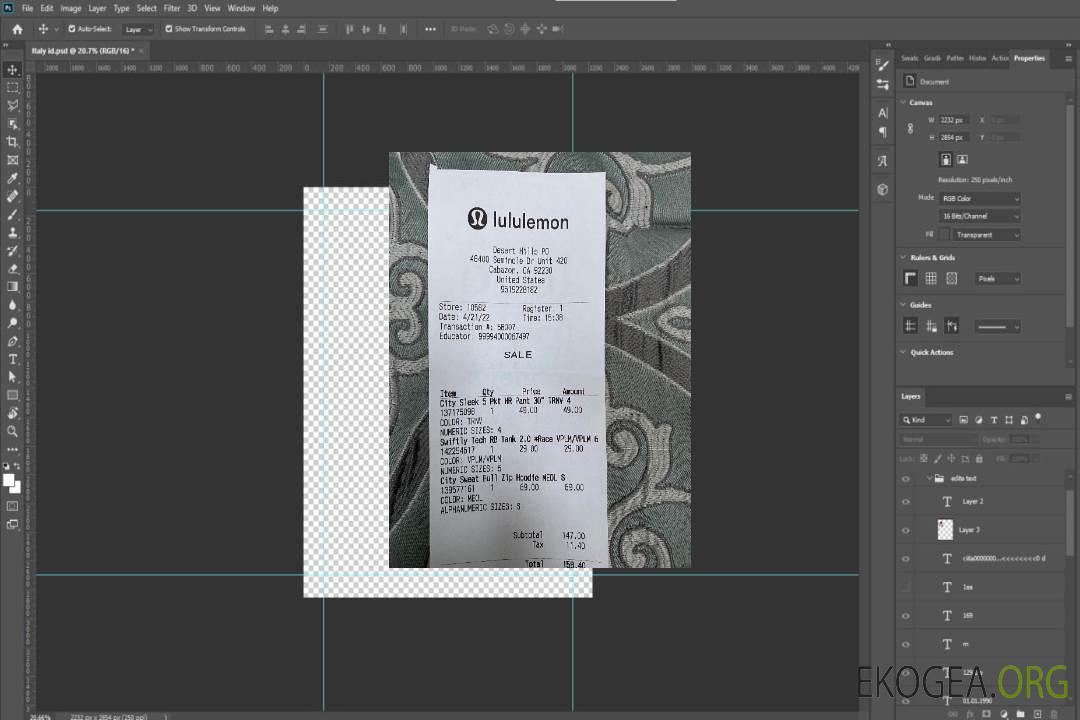Click the trash icon to delete layer

pos(1054,714)
